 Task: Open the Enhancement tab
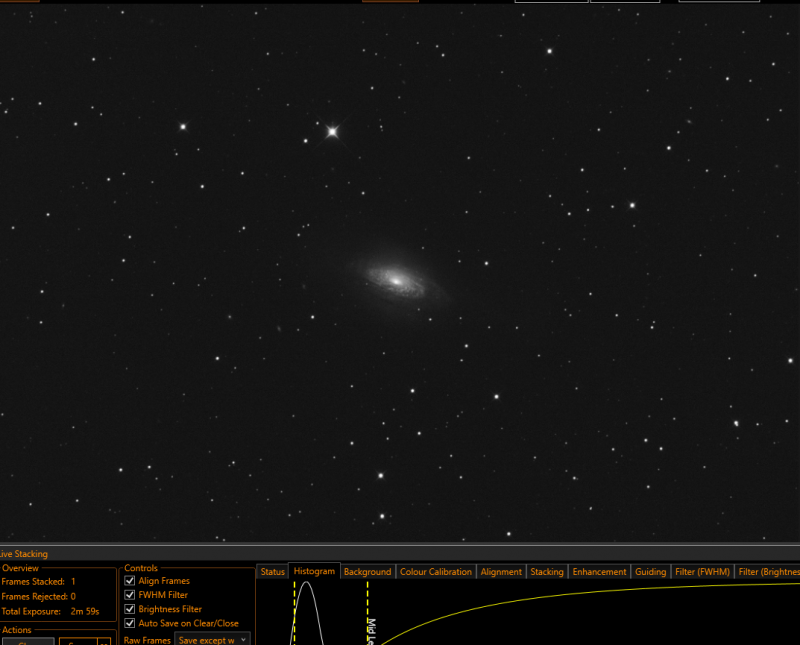[599, 572]
